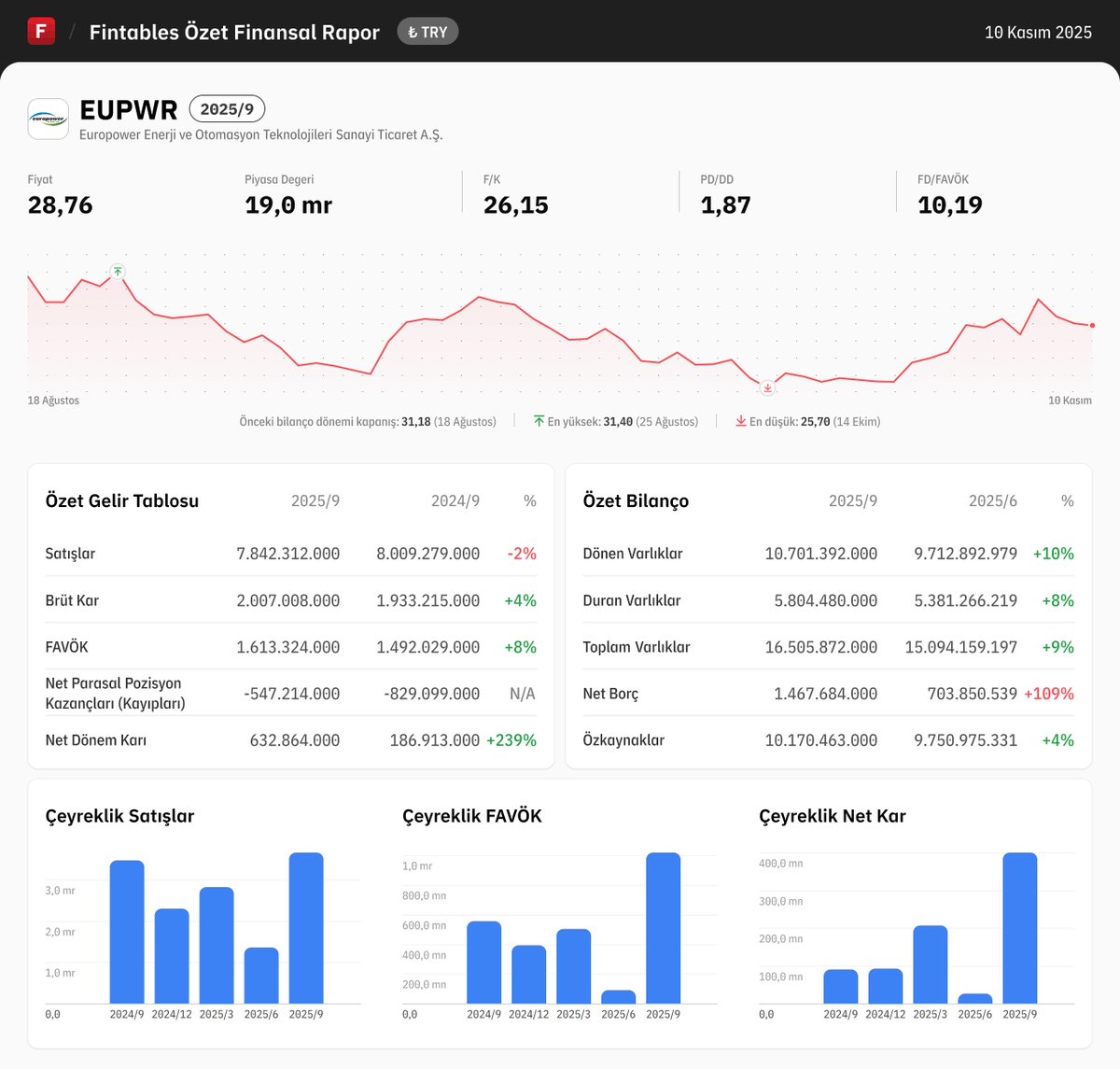Click the Europower company logo next to EUPWR
The height and width of the screenshot is (1069, 1120).
click(x=48, y=119)
